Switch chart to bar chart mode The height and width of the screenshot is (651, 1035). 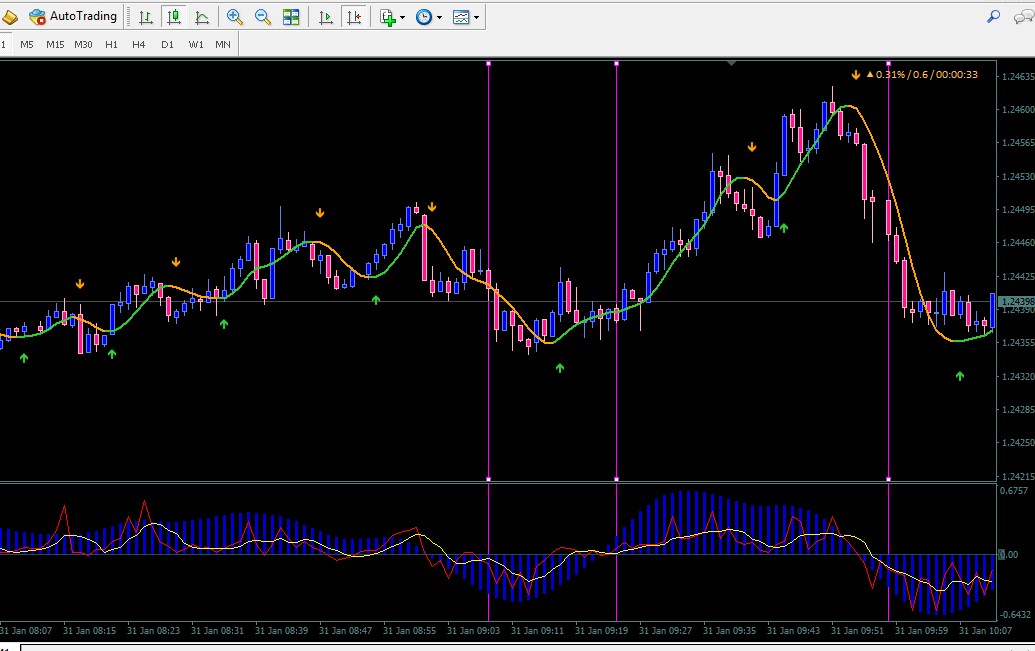click(x=146, y=17)
